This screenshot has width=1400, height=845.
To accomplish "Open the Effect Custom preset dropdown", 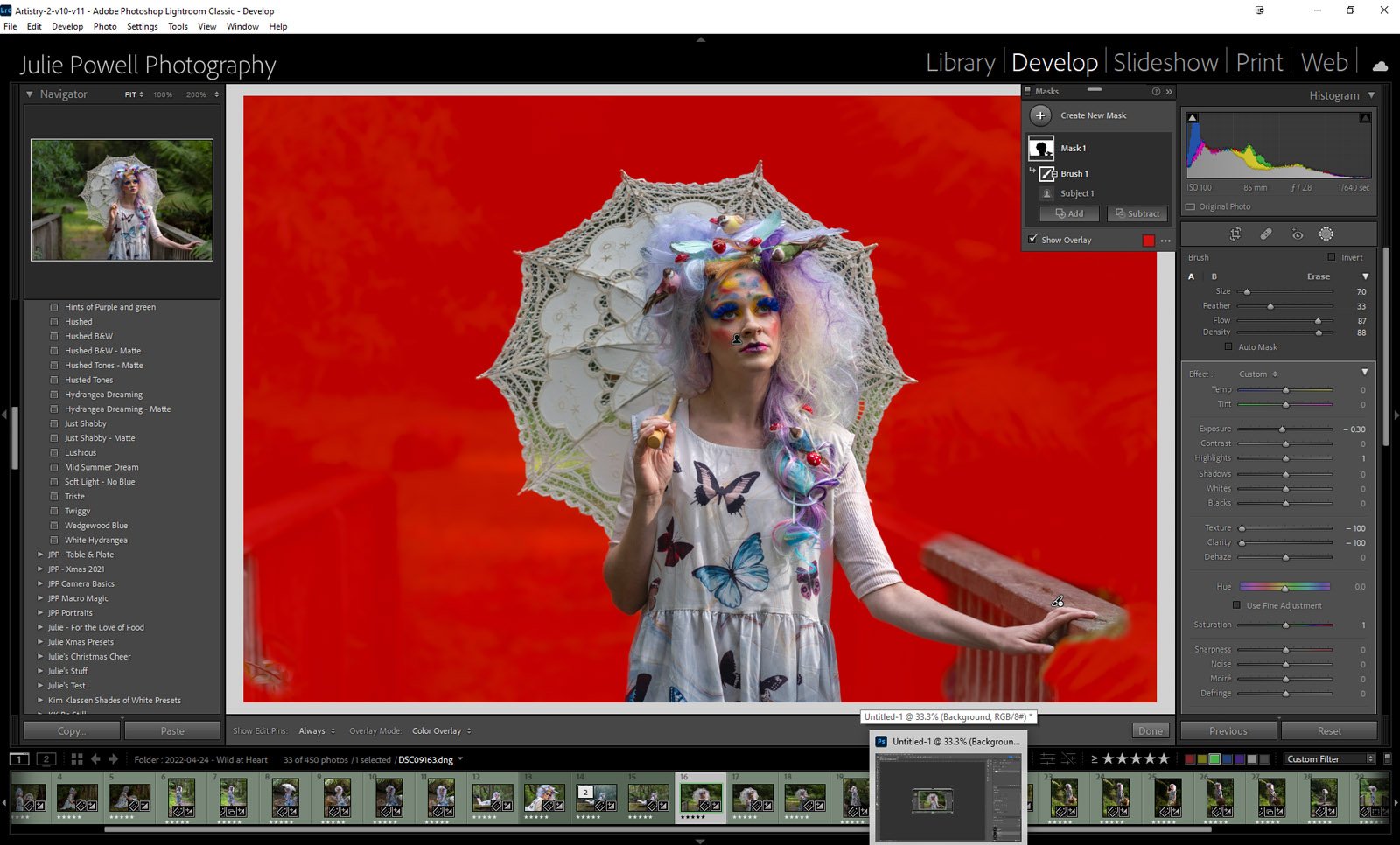I will [1258, 374].
